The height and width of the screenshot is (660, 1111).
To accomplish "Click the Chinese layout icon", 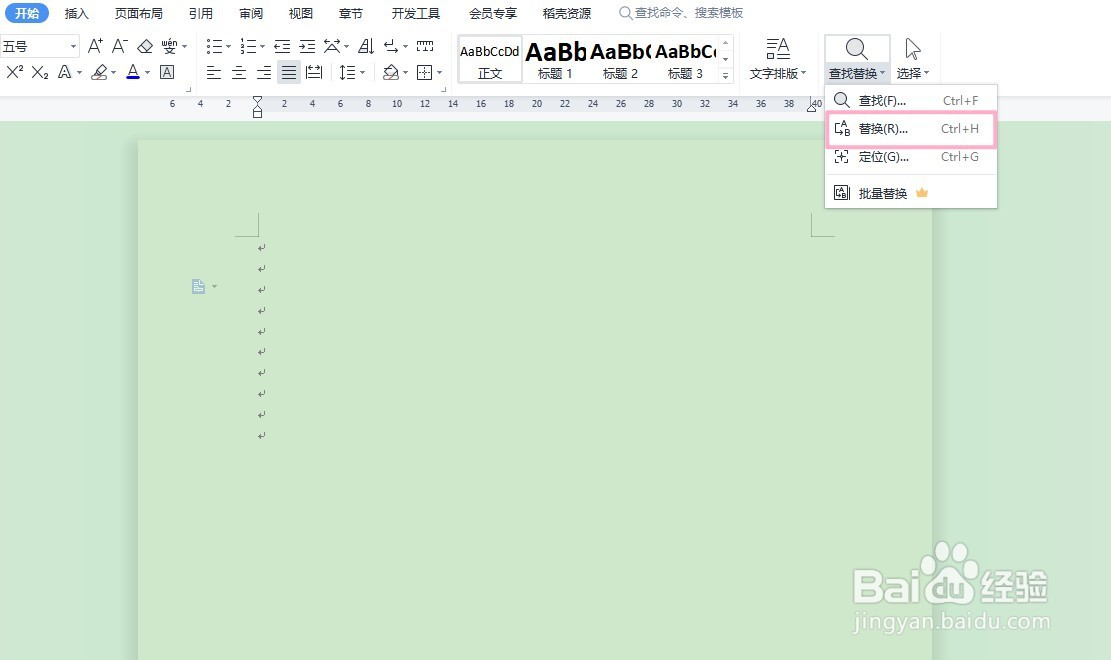I will 332,47.
